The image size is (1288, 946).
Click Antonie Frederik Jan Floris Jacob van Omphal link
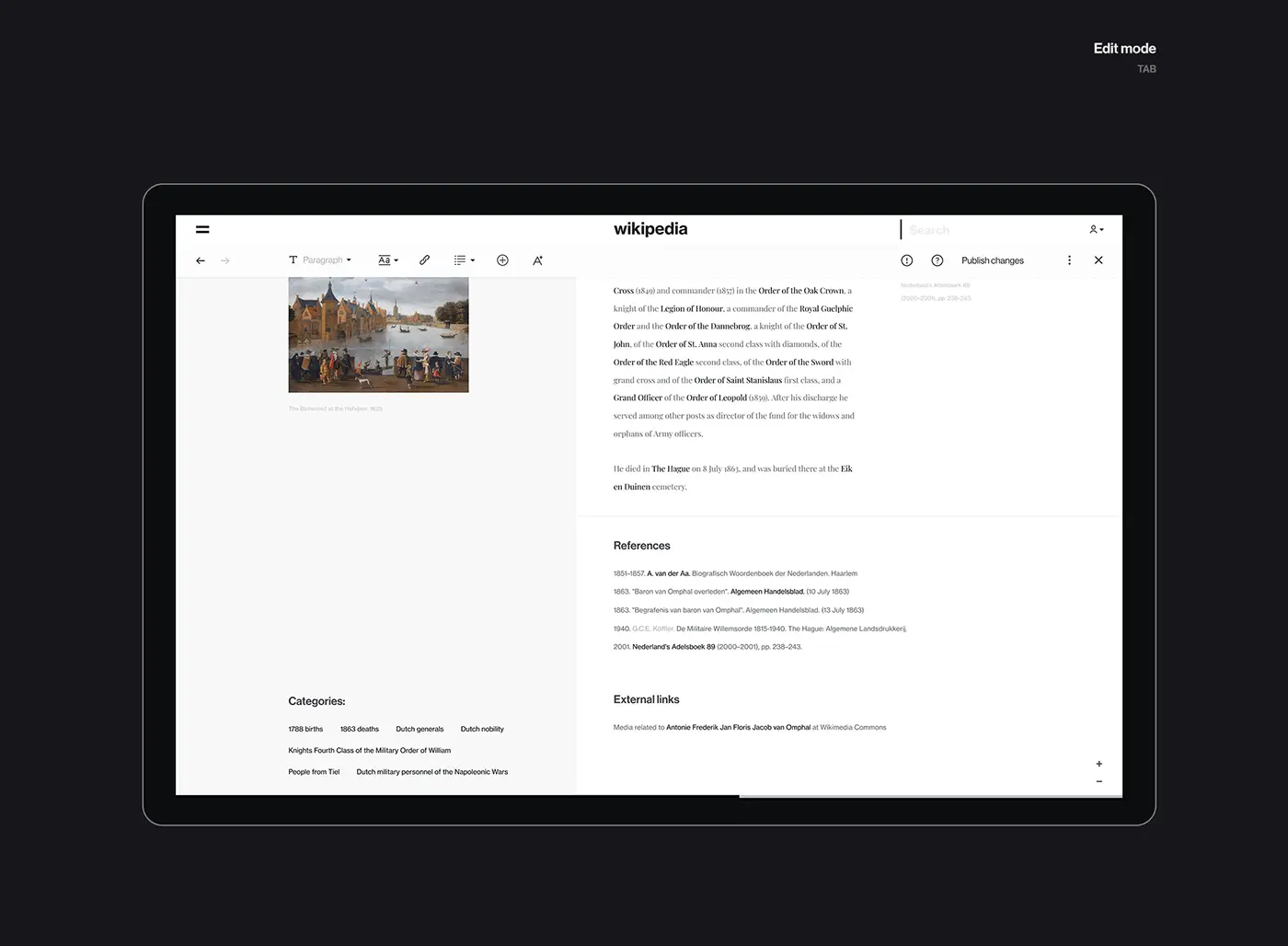click(739, 727)
